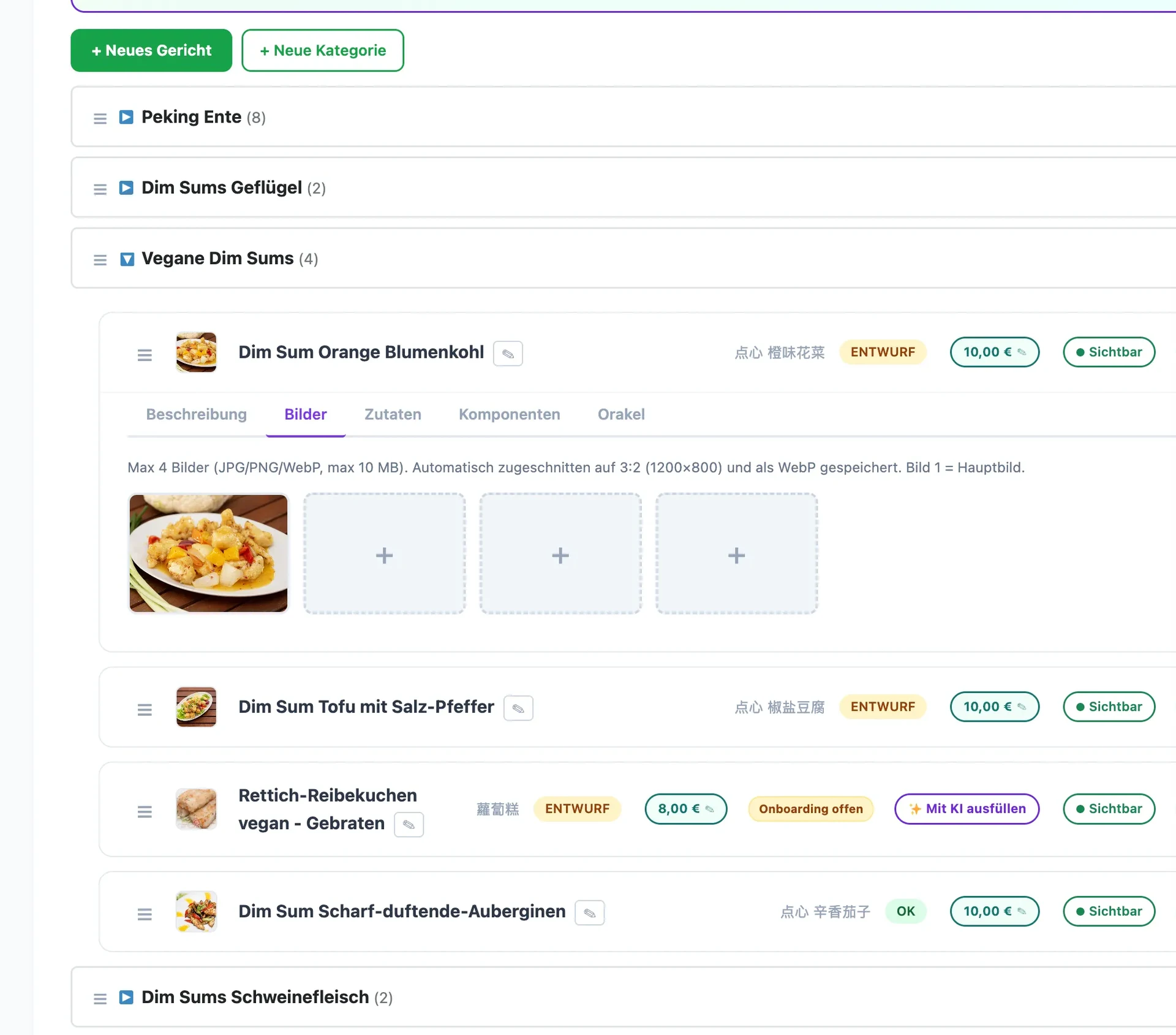Click drag handle for Rettich-Reibekuchen dish
This screenshot has width=1176, height=1035.
(145, 811)
